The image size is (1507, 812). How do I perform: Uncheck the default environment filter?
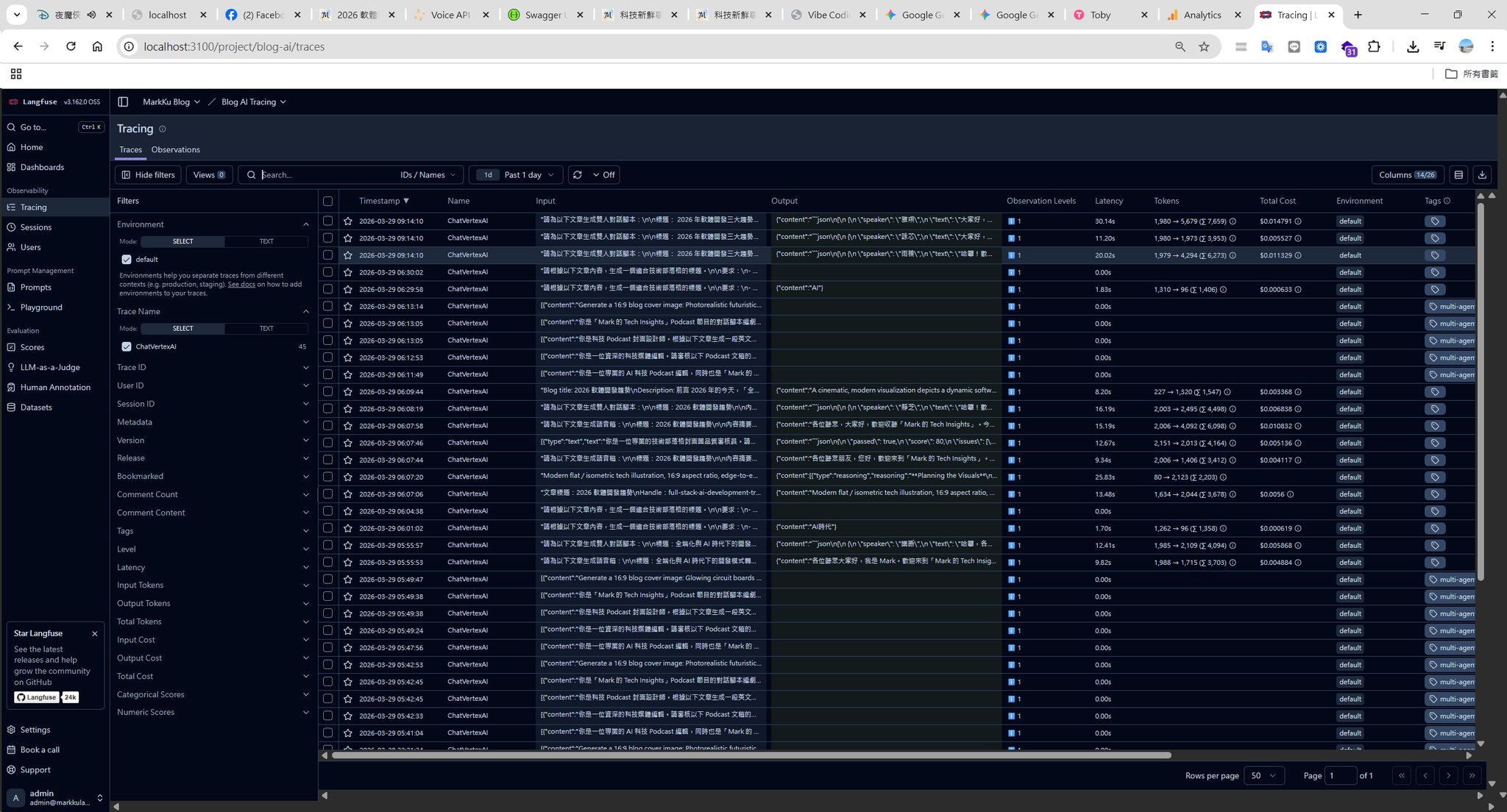pyautogui.click(x=127, y=260)
